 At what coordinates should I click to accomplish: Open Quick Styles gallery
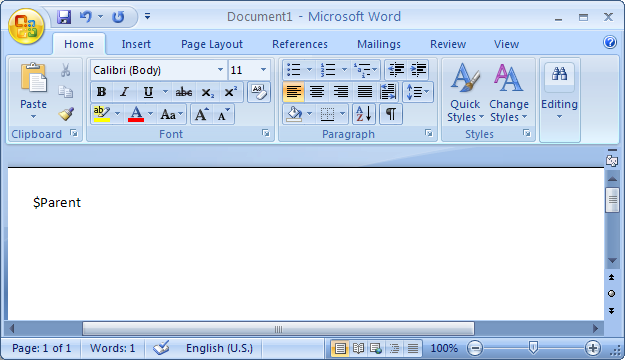(x=465, y=92)
